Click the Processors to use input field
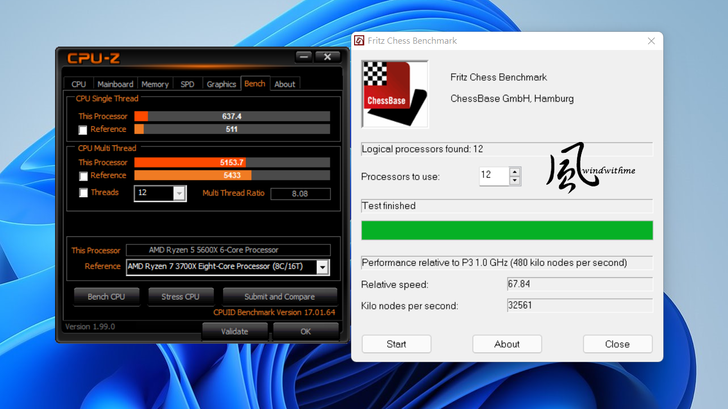This screenshot has width=728, height=409. point(494,175)
